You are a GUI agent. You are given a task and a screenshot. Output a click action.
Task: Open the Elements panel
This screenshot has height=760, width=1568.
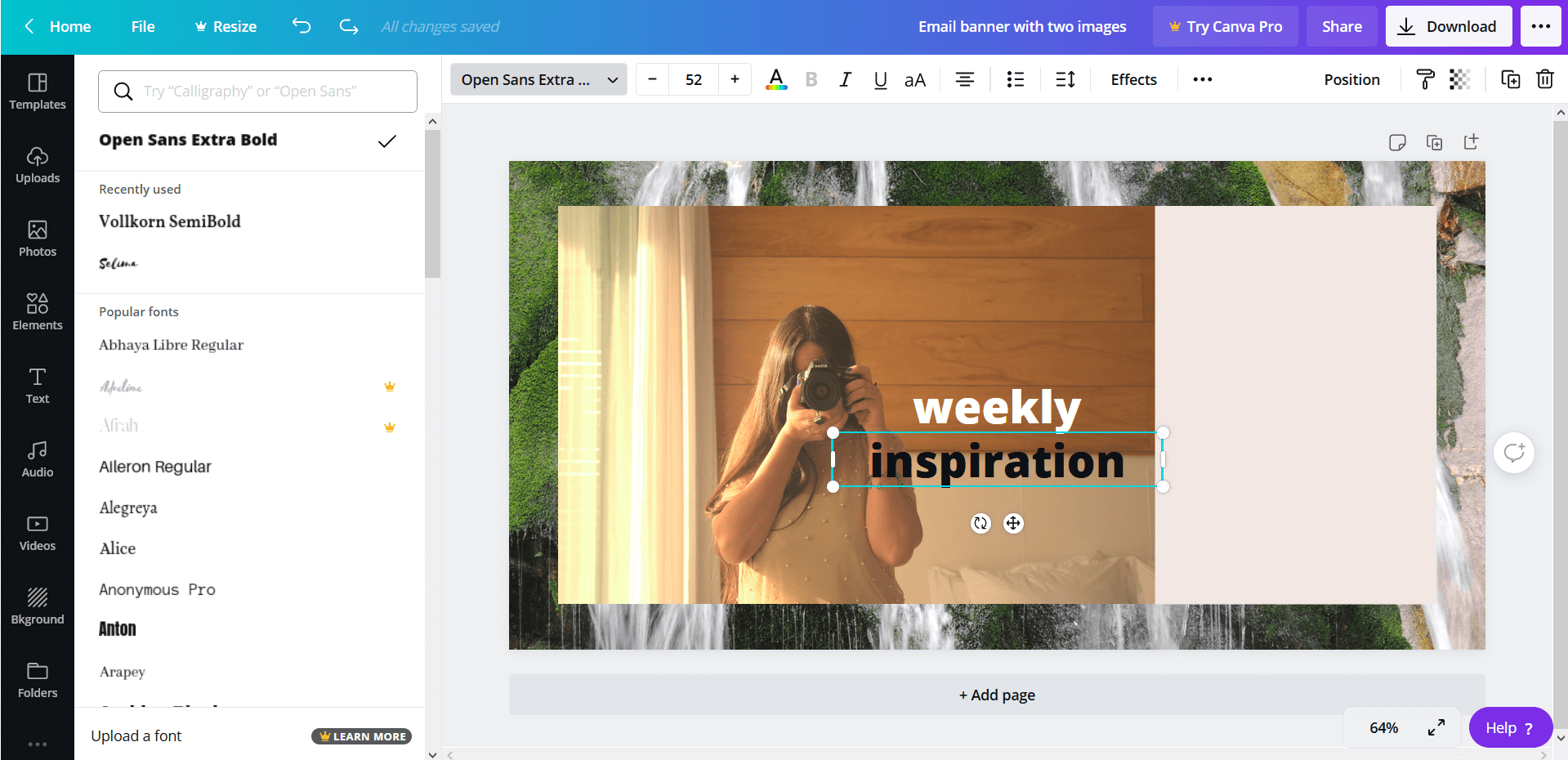tap(37, 311)
